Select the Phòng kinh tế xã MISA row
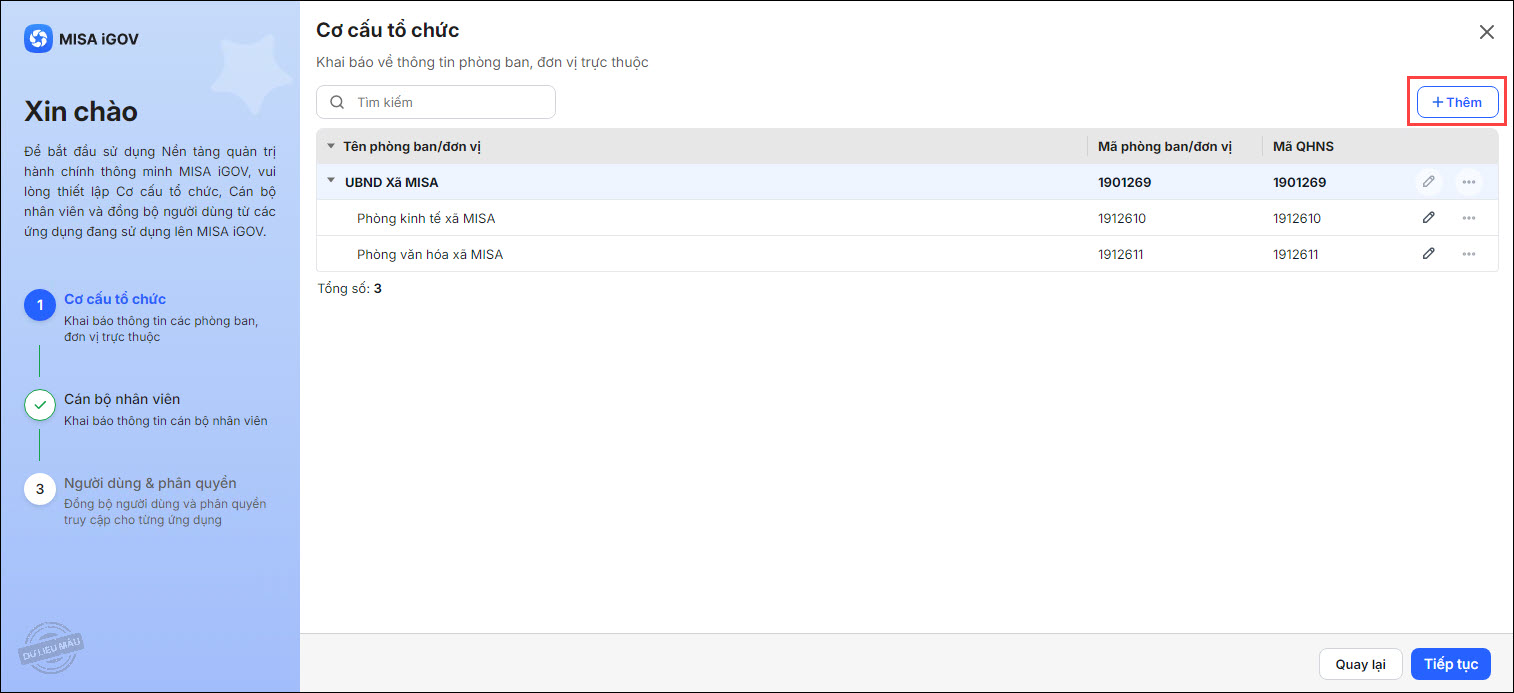 point(426,218)
